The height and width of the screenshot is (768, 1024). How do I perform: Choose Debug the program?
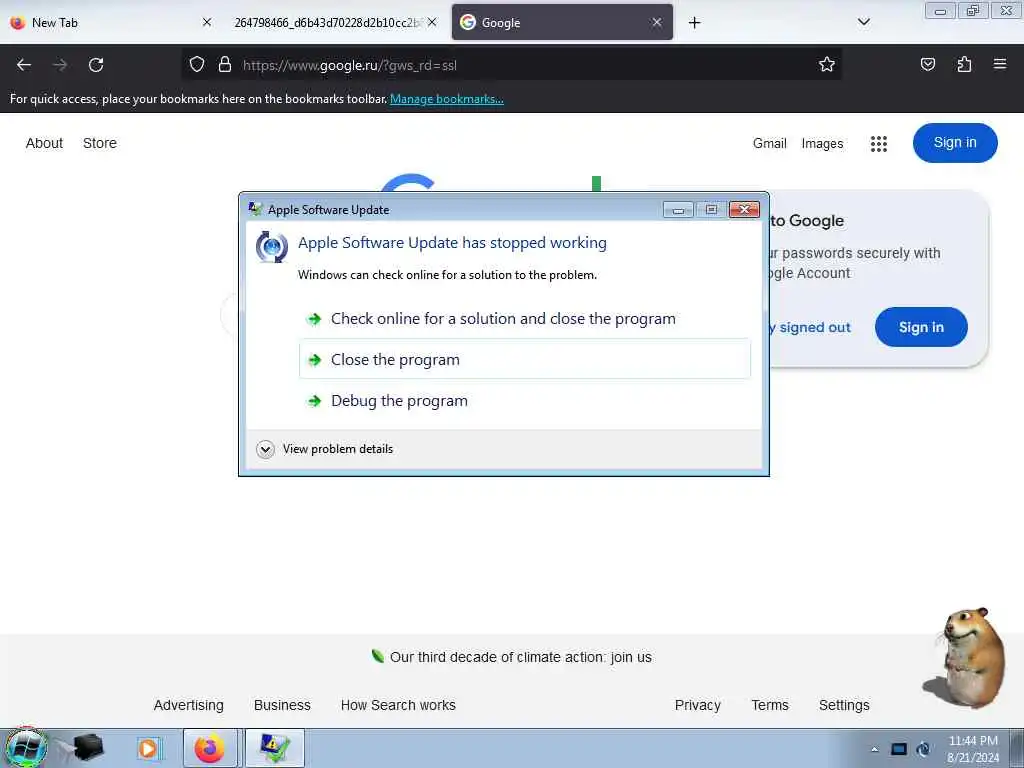coord(524,400)
